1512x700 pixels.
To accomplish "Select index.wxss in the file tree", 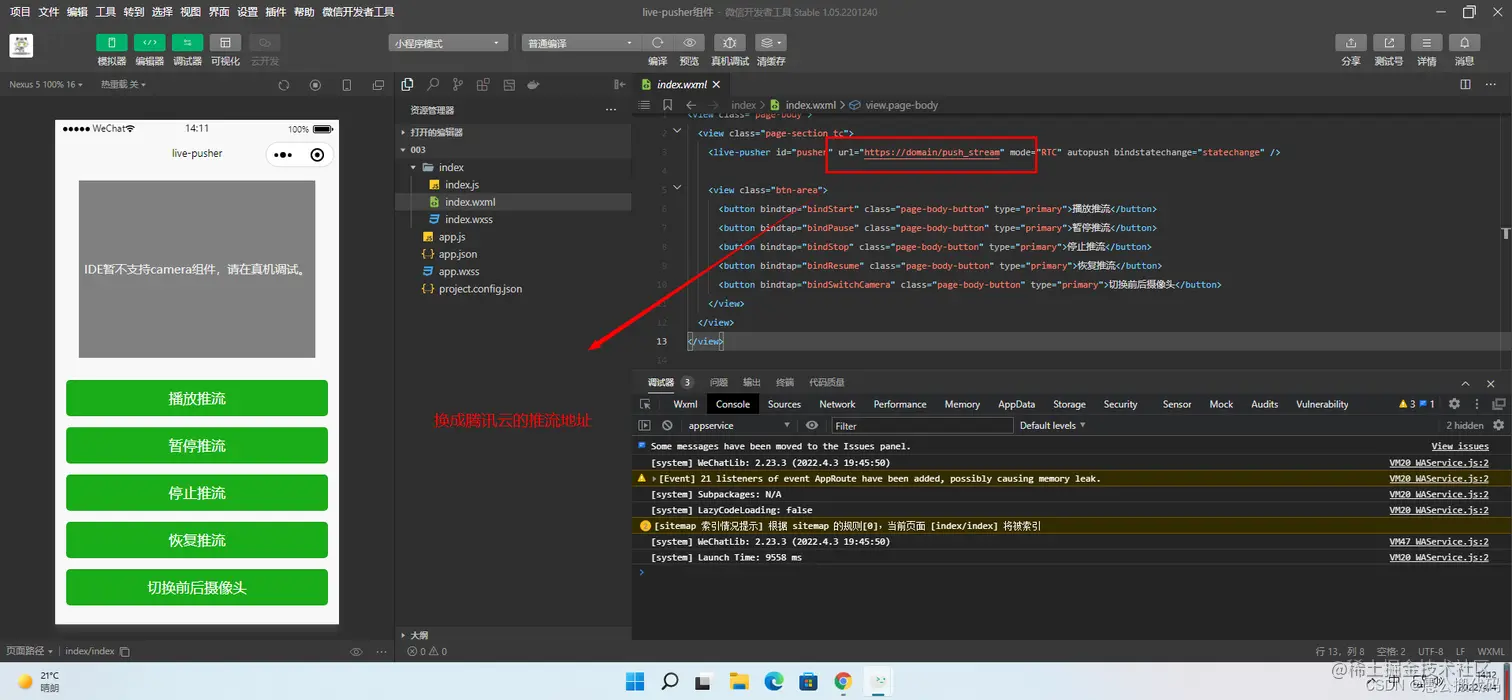I will (x=468, y=219).
